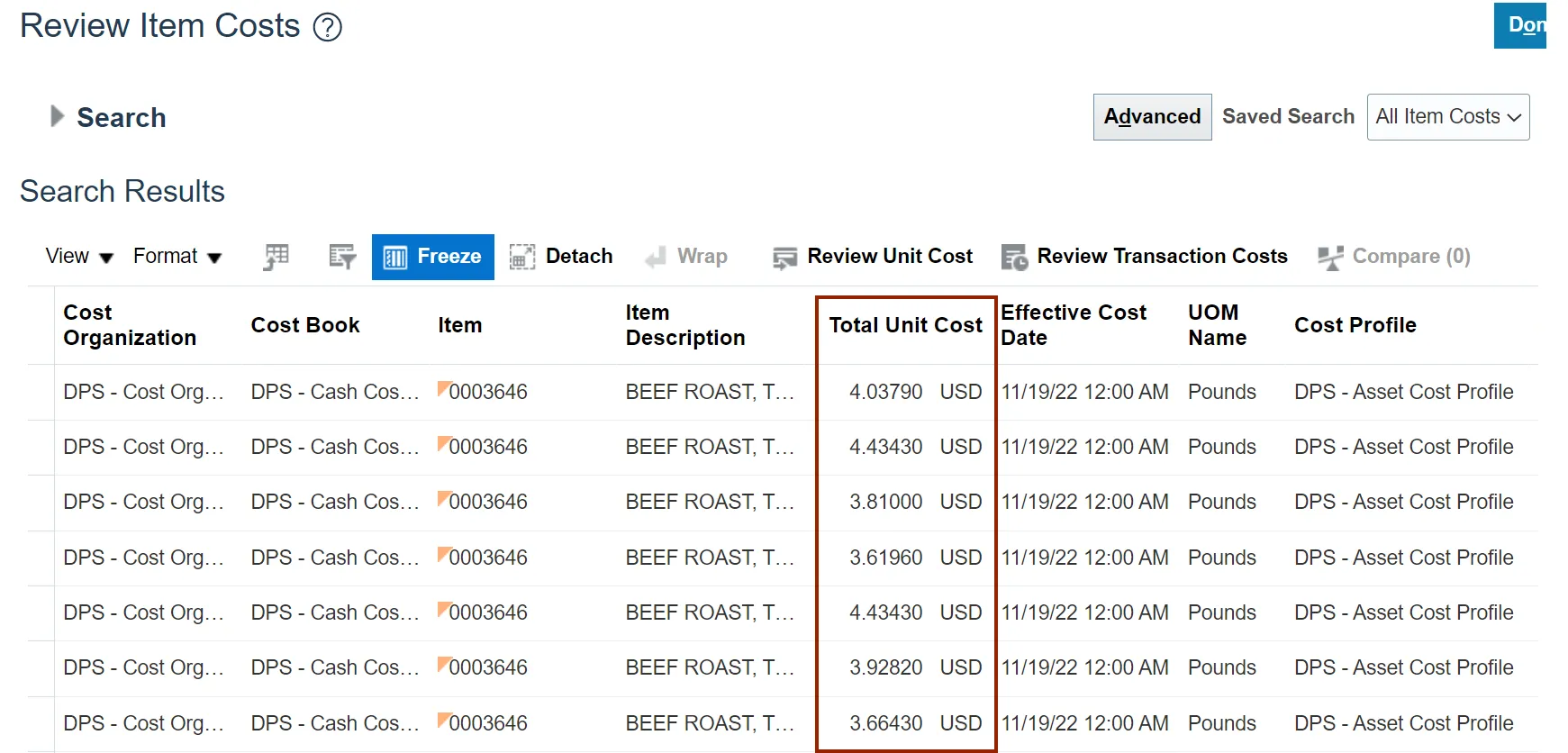Select the Item Description column header
The width and height of the screenshot is (1568, 753).
pos(685,325)
